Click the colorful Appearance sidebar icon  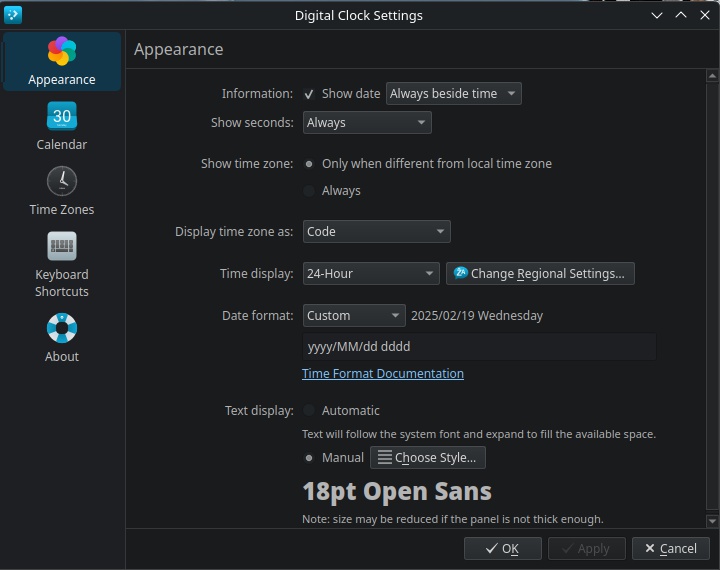[62, 51]
